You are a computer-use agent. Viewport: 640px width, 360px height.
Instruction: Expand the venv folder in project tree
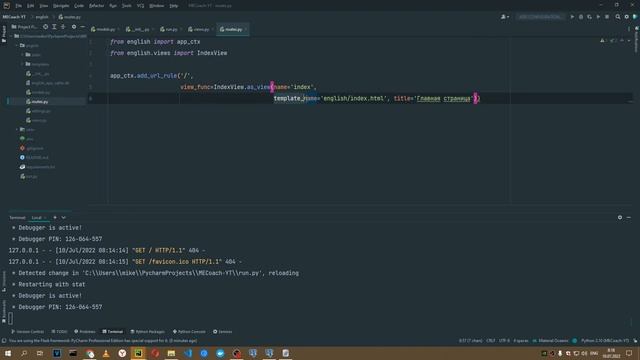pos(17,129)
